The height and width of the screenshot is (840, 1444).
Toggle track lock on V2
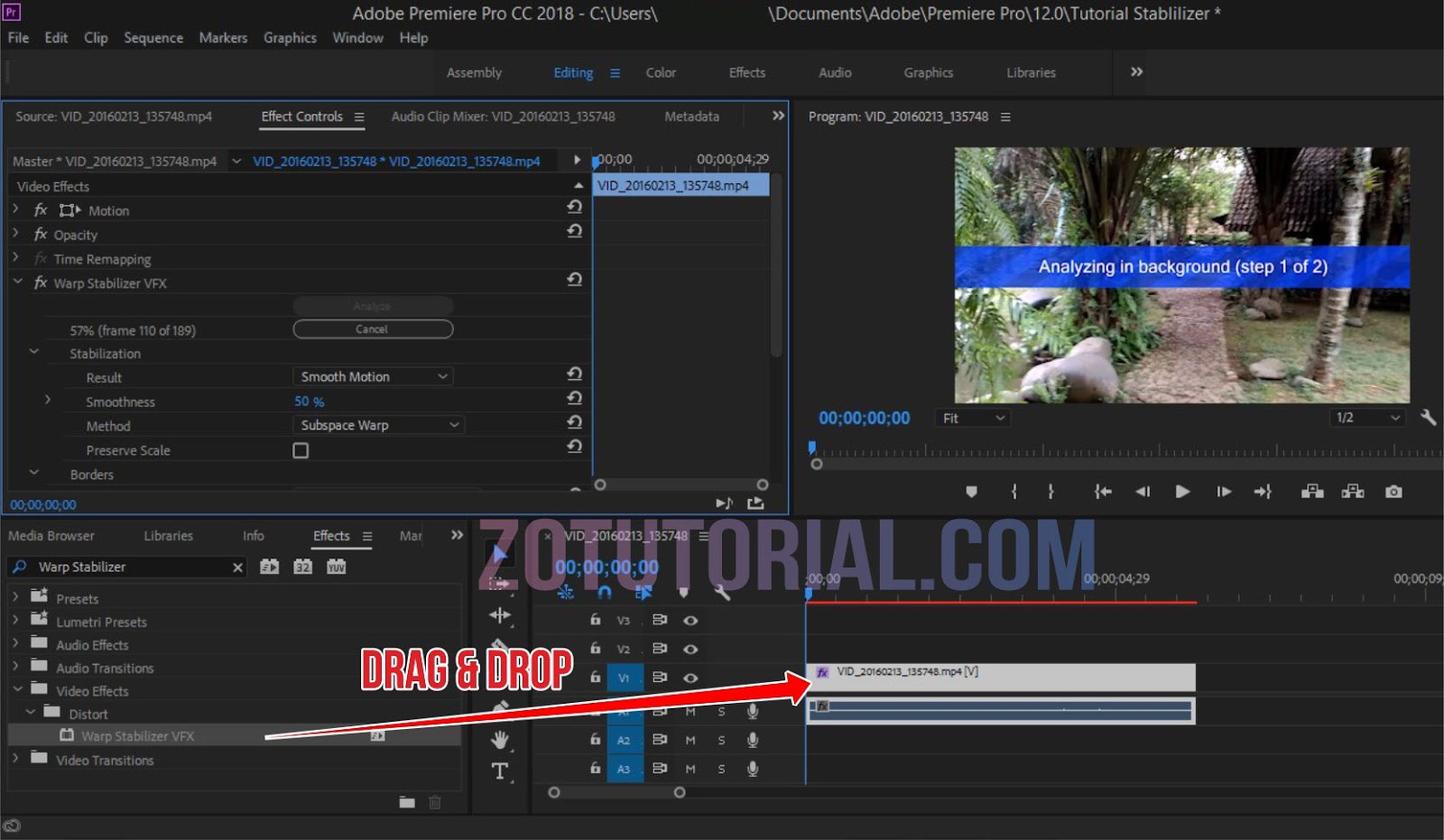point(595,649)
